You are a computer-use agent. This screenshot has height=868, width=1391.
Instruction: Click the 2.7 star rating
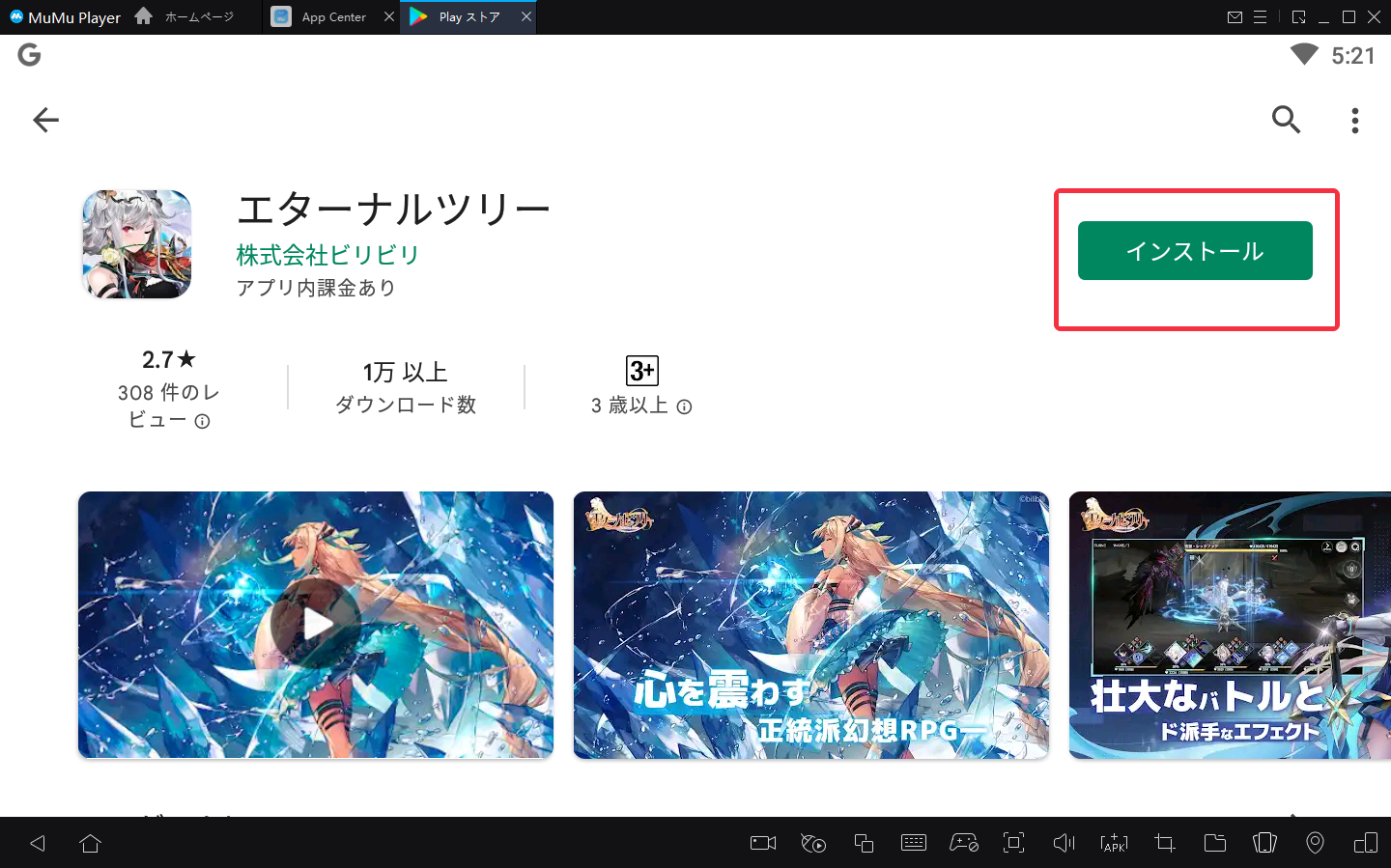pos(169,360)
